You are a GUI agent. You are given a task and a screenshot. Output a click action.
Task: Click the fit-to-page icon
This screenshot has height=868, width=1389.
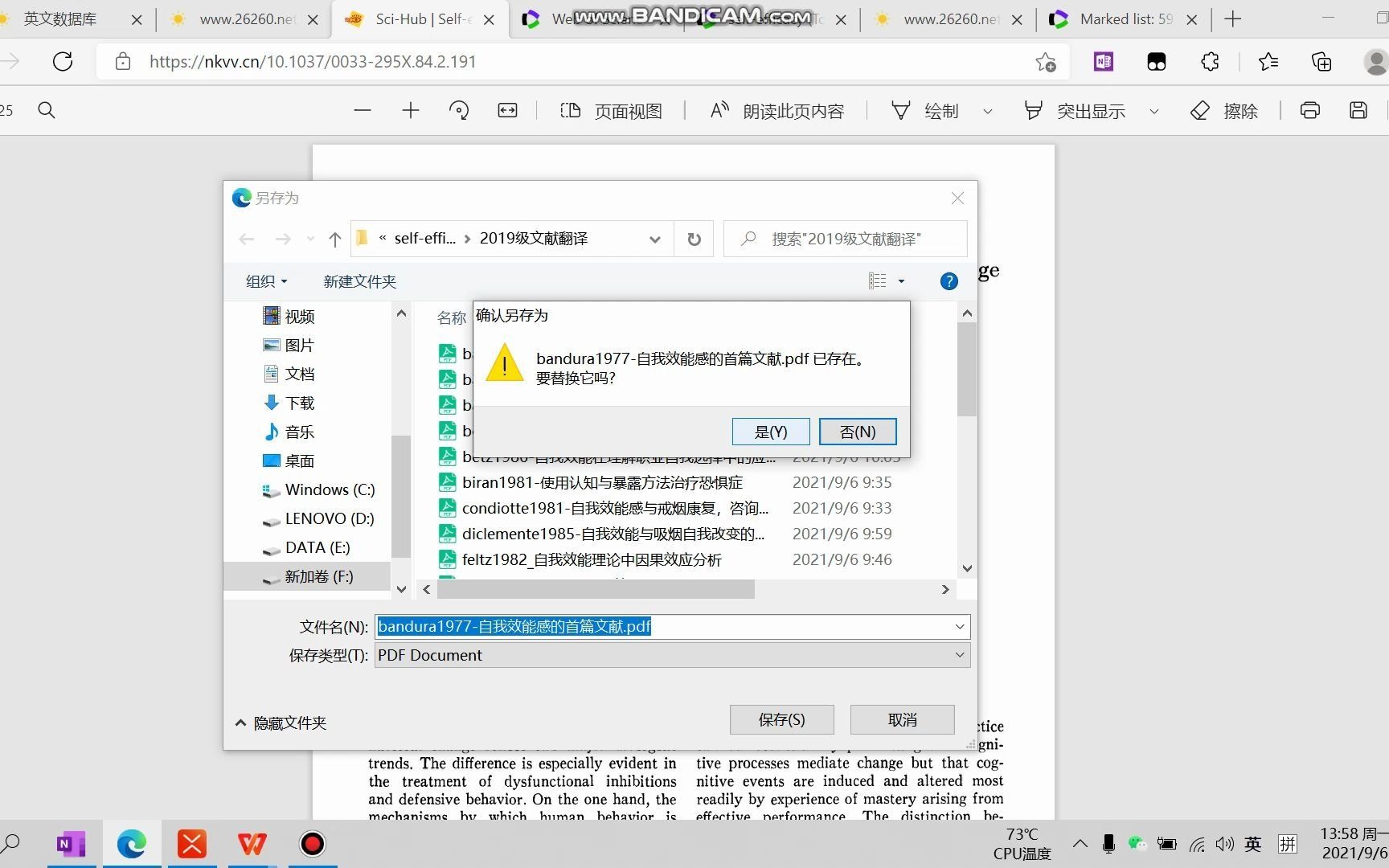(x=506, y=110)
